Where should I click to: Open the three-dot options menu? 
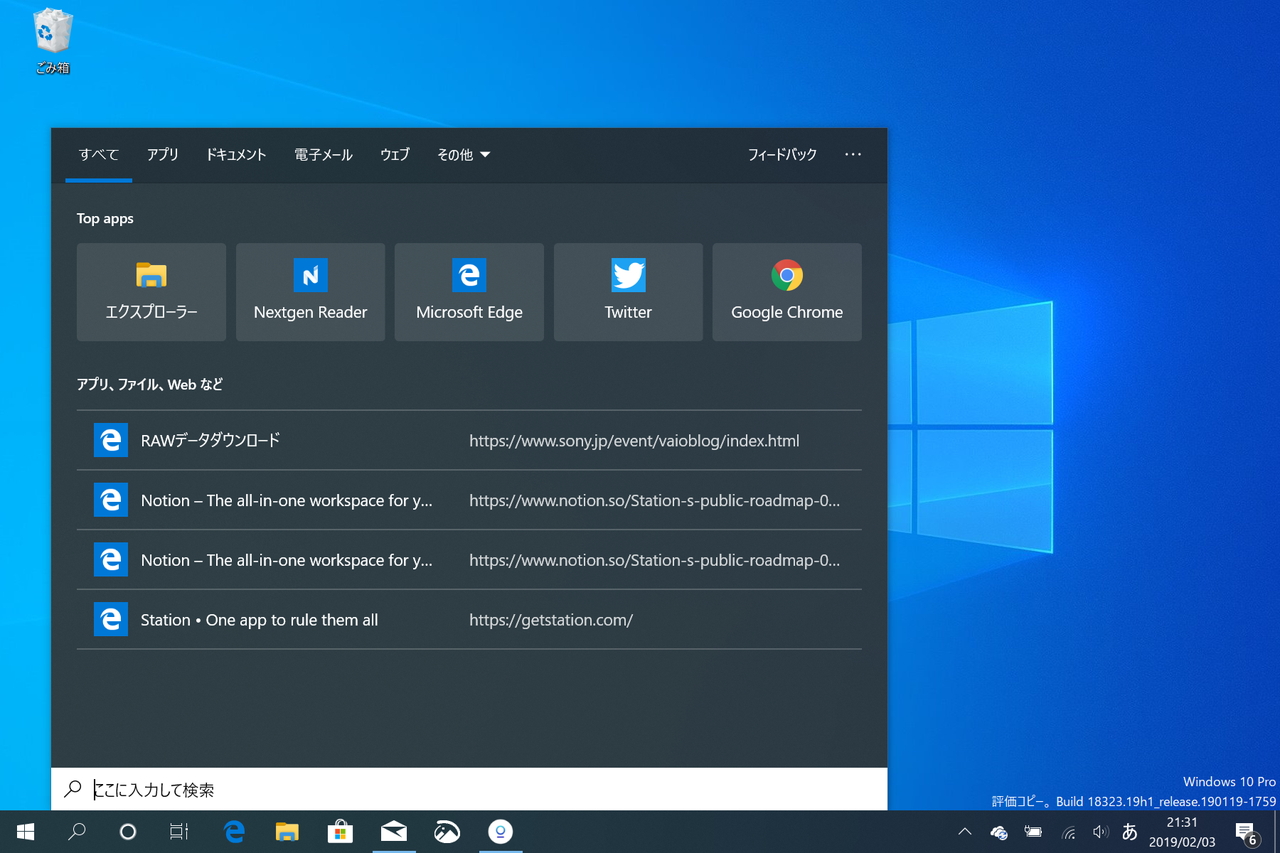coord(853,155)
